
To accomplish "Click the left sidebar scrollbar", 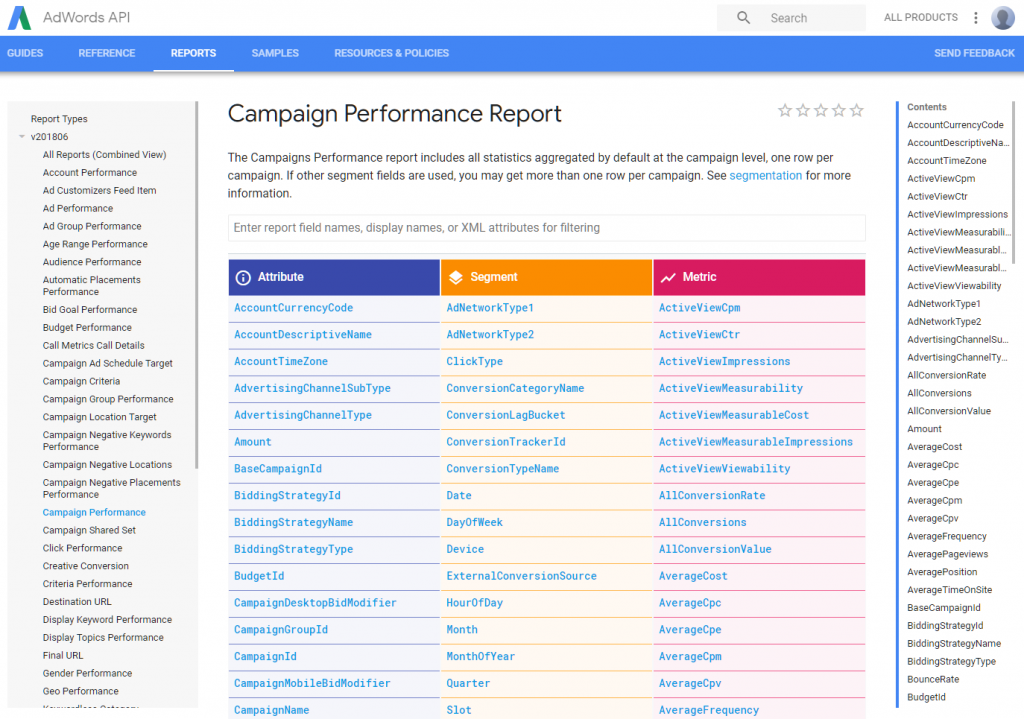I will coord(196,285).
